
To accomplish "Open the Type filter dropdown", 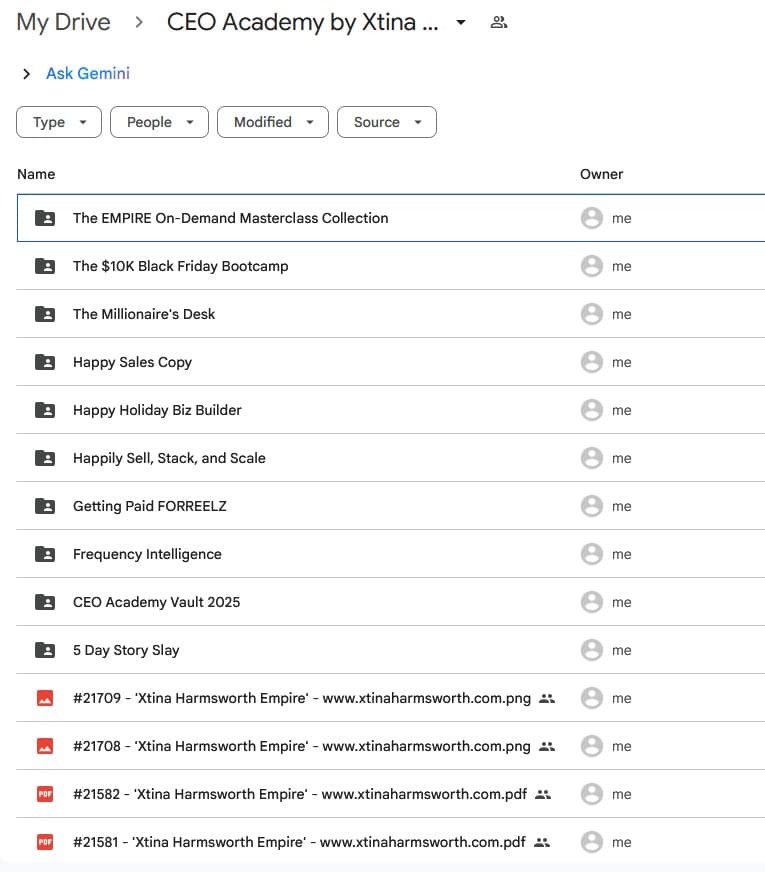I will pyautogui.click(x=59, y=122).
